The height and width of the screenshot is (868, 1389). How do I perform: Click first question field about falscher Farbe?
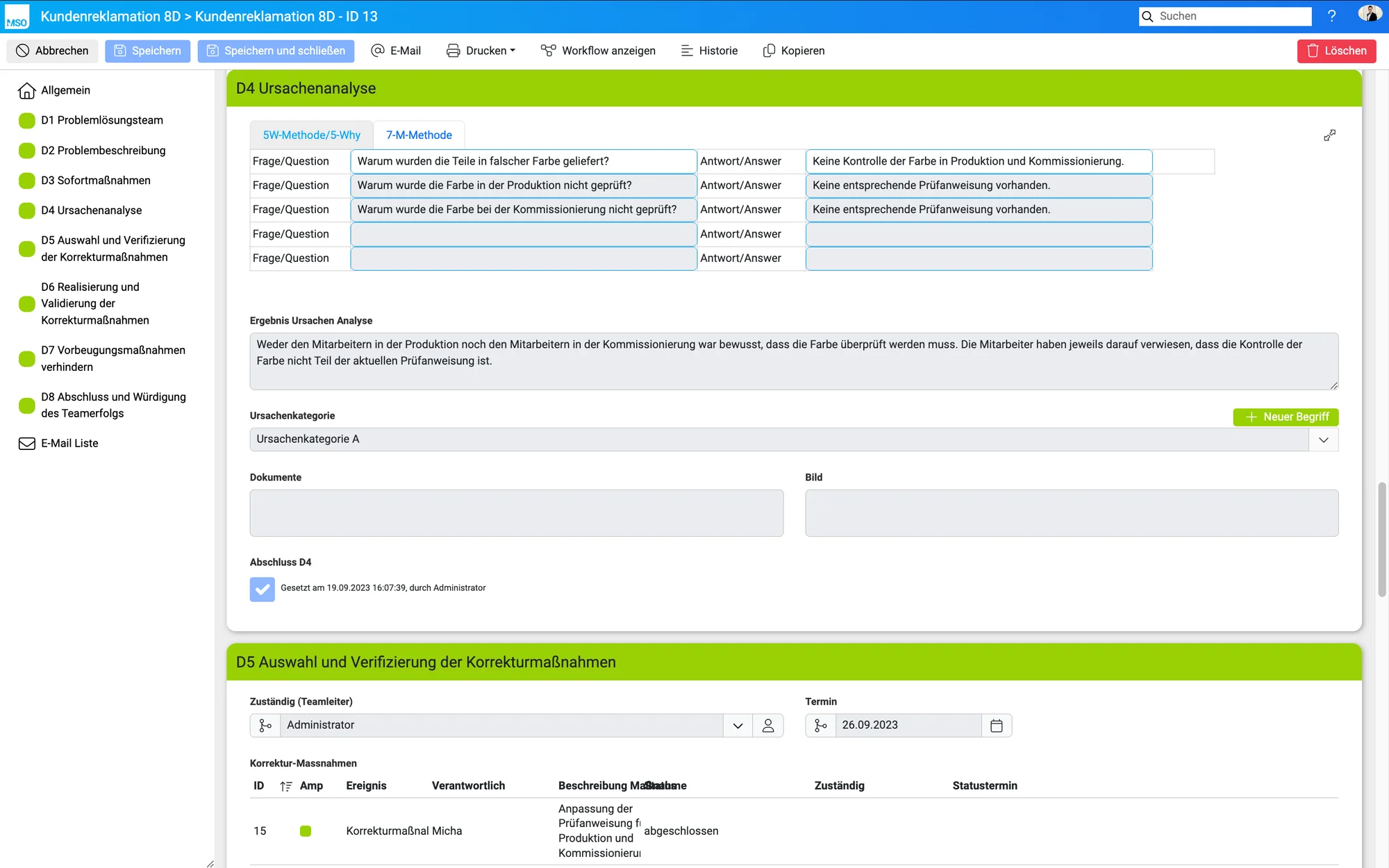tap(524, 162)
